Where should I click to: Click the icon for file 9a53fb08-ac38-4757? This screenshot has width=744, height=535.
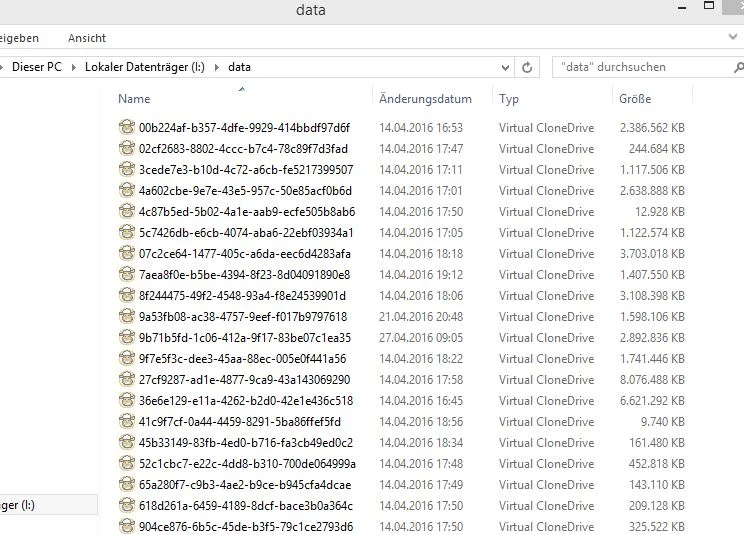coord(127,316)
